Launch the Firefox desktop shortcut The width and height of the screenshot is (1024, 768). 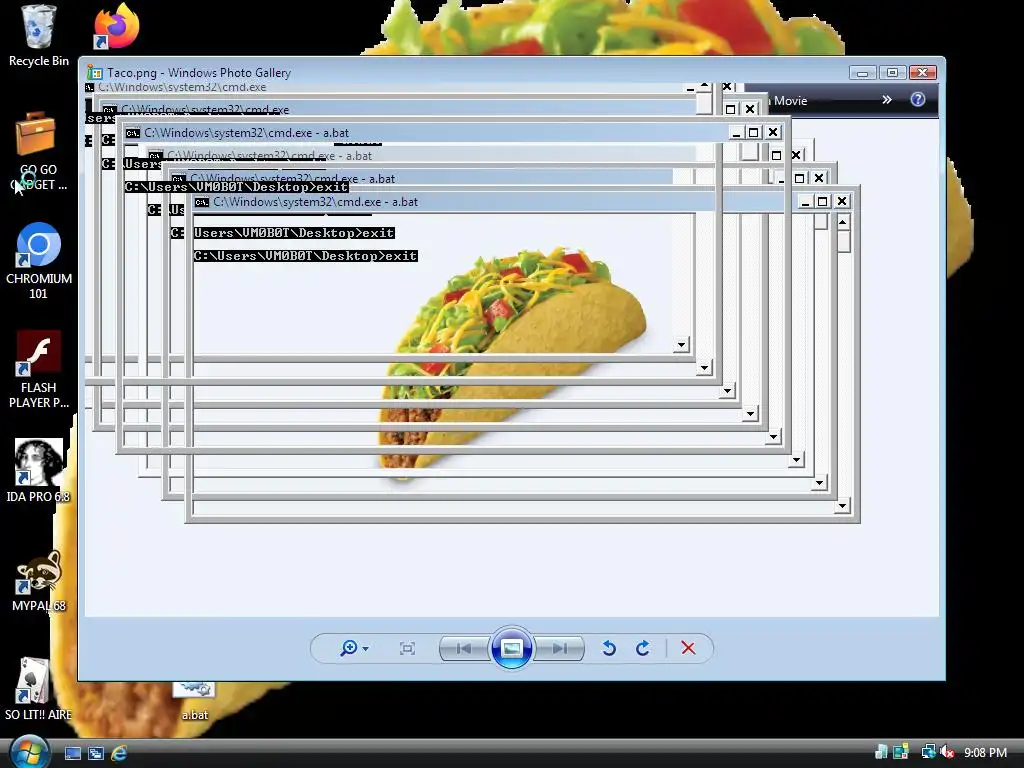(x=117, y=26)
